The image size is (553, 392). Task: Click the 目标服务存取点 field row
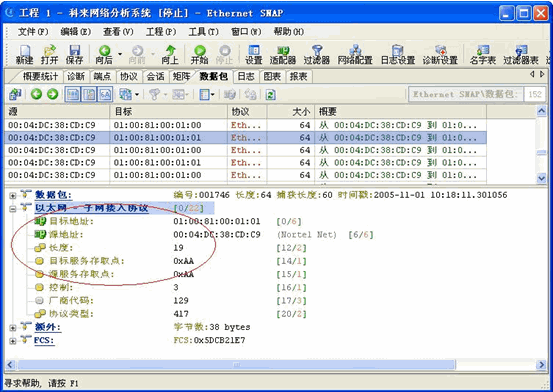point(171,261)
